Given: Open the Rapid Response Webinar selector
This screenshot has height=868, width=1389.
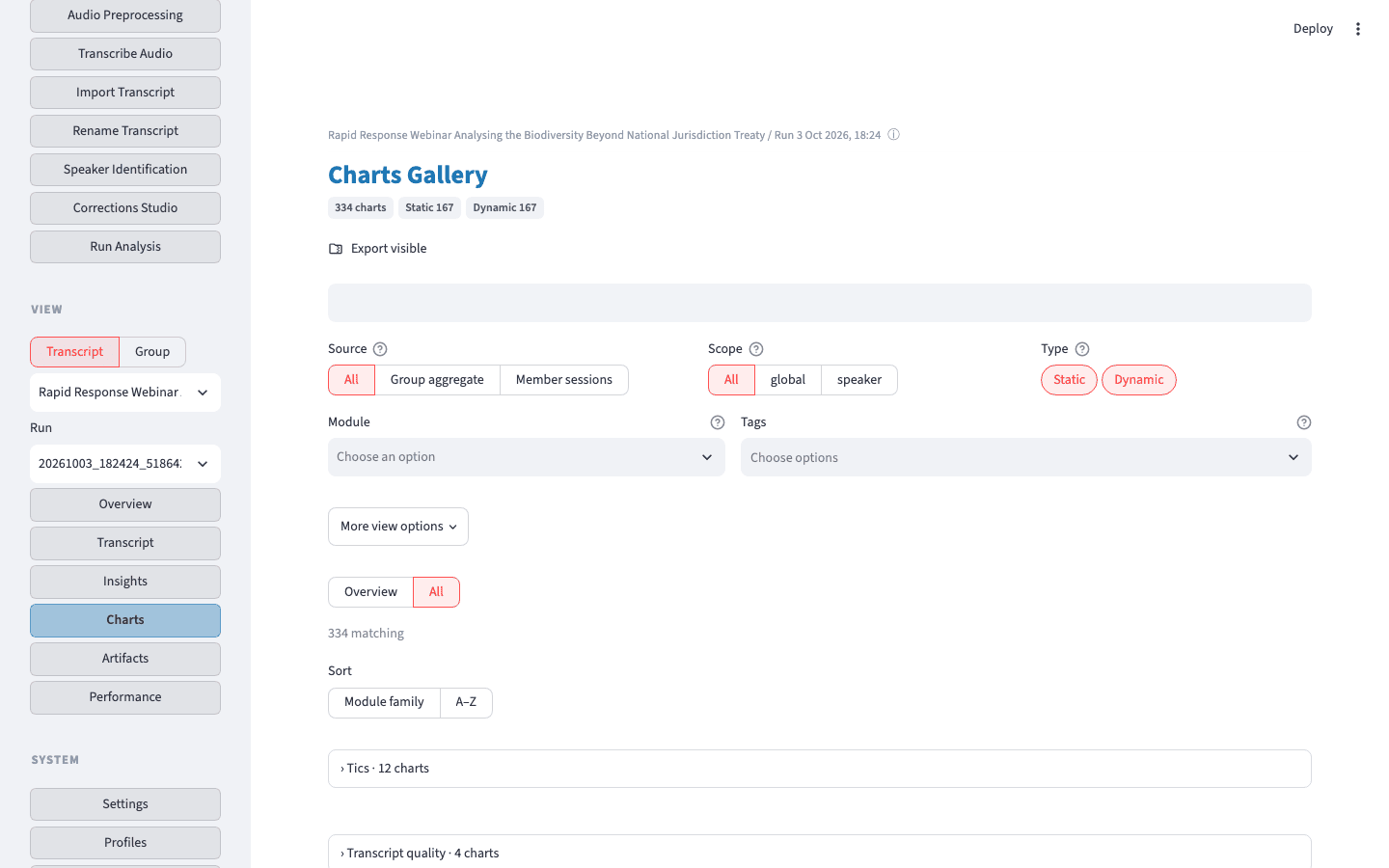Looking at the screenshot, I should coord(125,393).
